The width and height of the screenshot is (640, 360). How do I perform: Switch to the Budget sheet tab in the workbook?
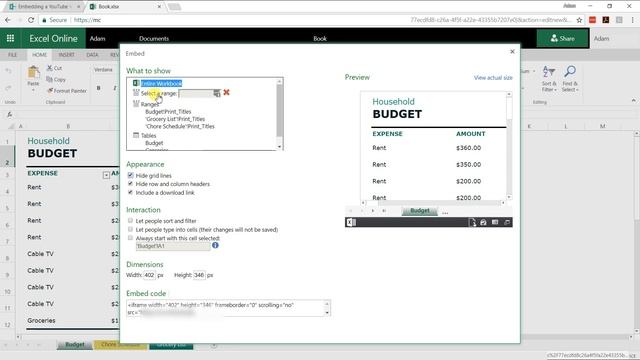75,344
